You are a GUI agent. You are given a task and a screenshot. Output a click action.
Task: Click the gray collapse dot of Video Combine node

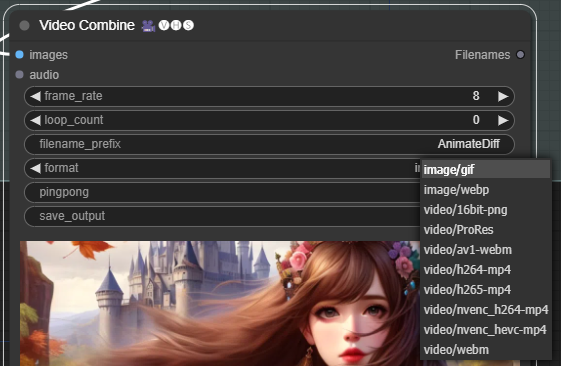(x=24, y=25)
